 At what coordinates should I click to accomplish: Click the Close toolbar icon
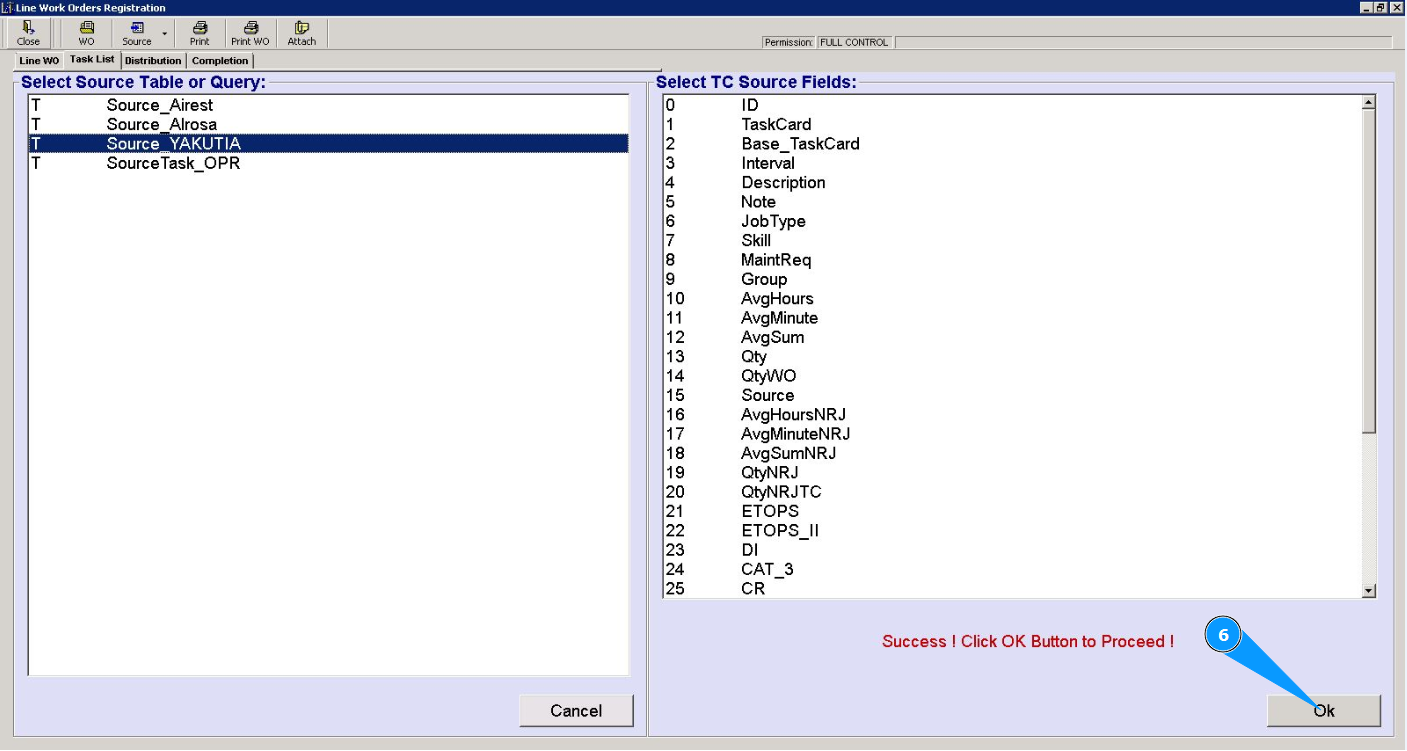(x=28, y=33)
